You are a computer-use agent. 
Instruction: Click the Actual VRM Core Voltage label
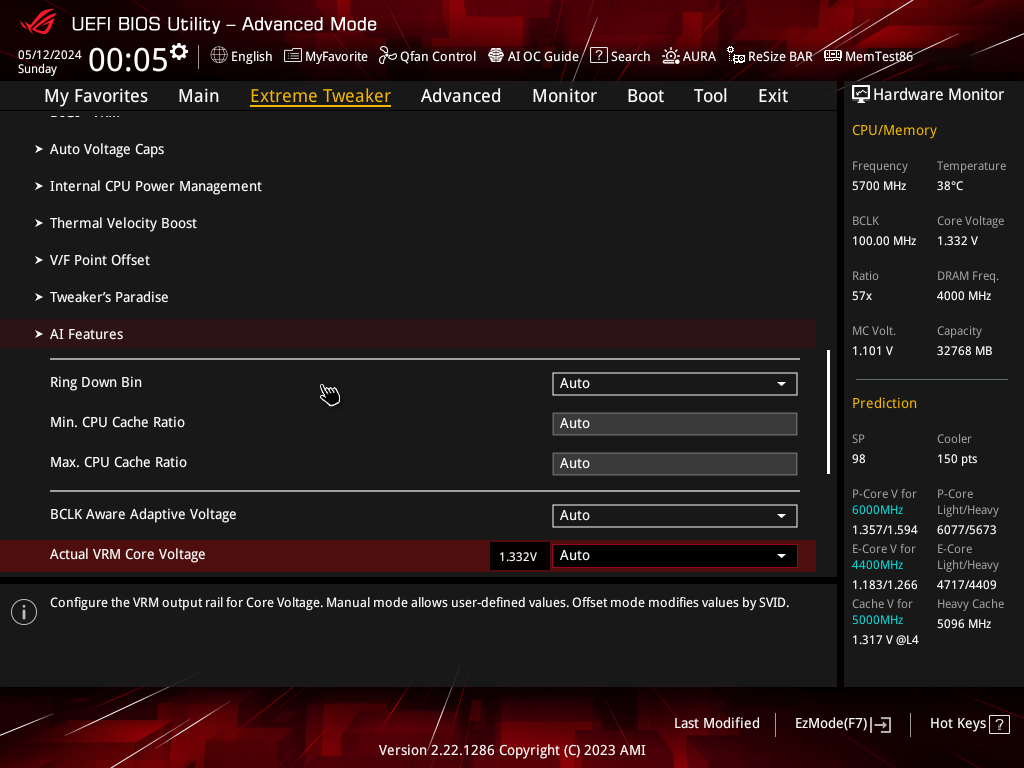(128, 554)
